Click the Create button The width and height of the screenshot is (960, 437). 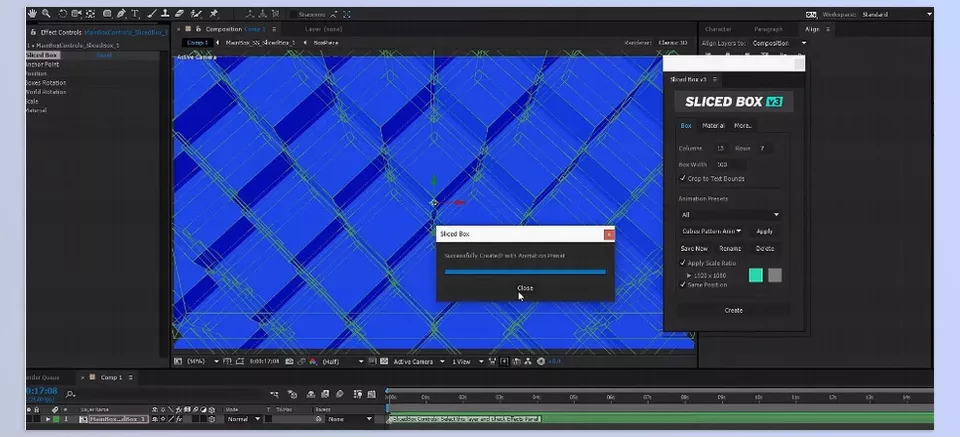[733, 310]
